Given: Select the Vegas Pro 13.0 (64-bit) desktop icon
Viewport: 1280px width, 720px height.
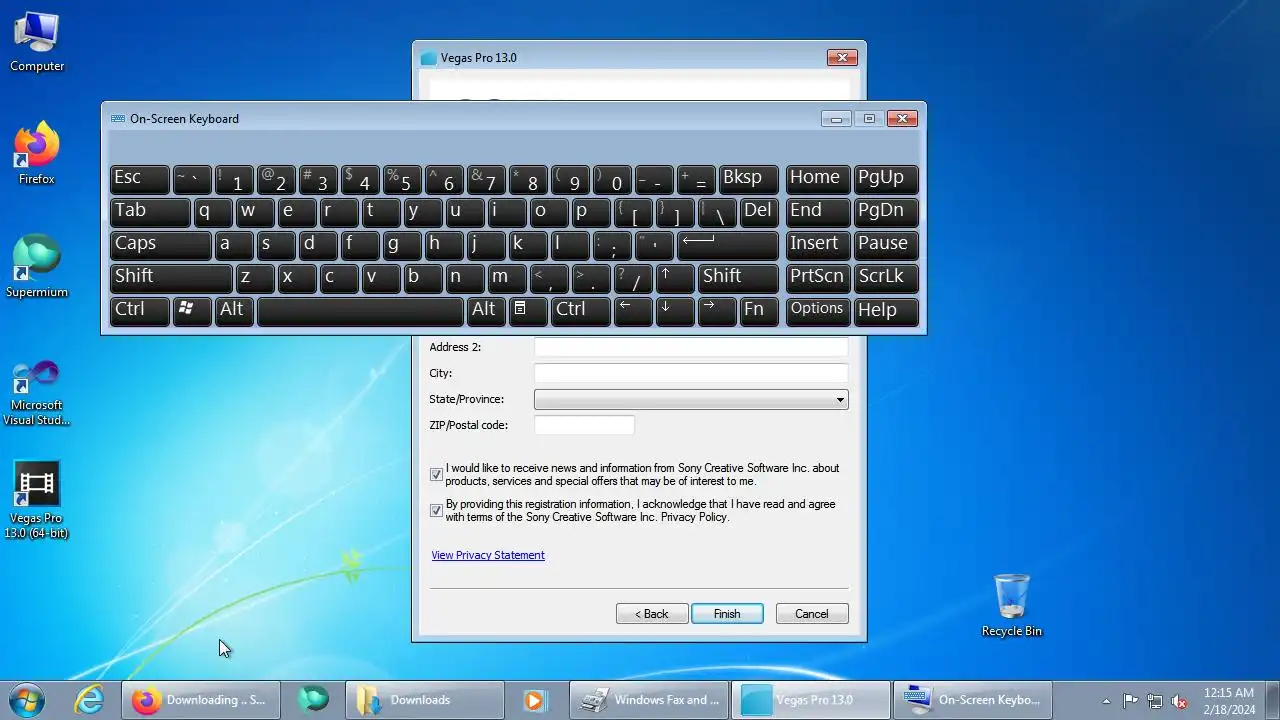Looking at the screenshot, I should point(37,500).
